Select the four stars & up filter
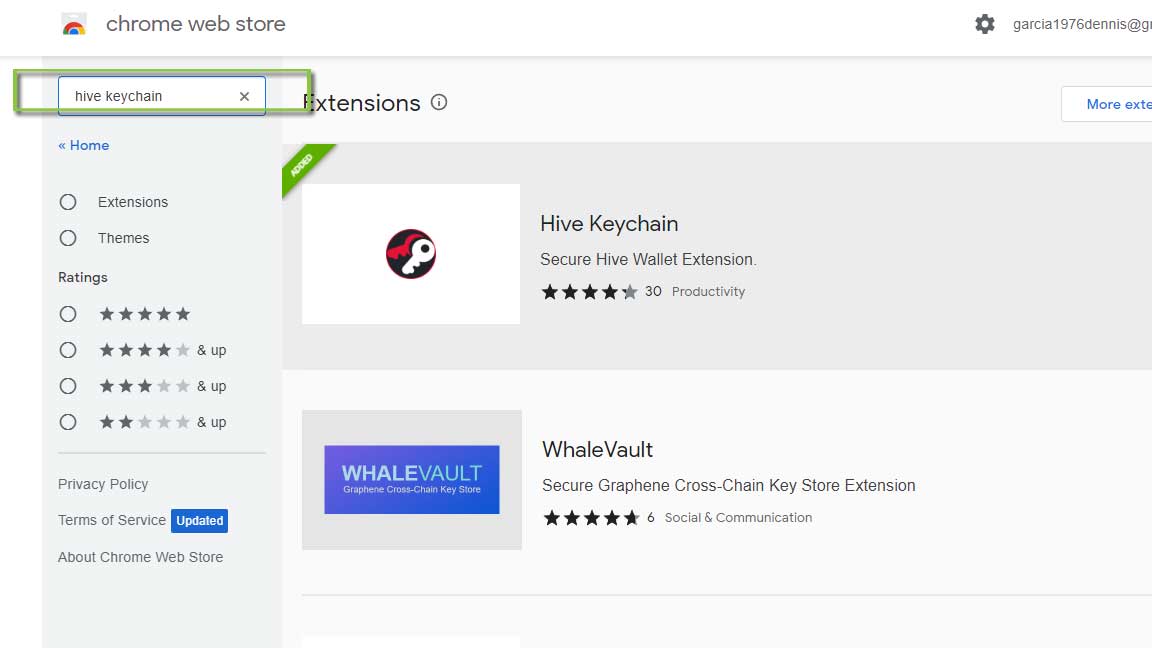This screenshot has height=648, width=1152. click(x=68, y=350)
